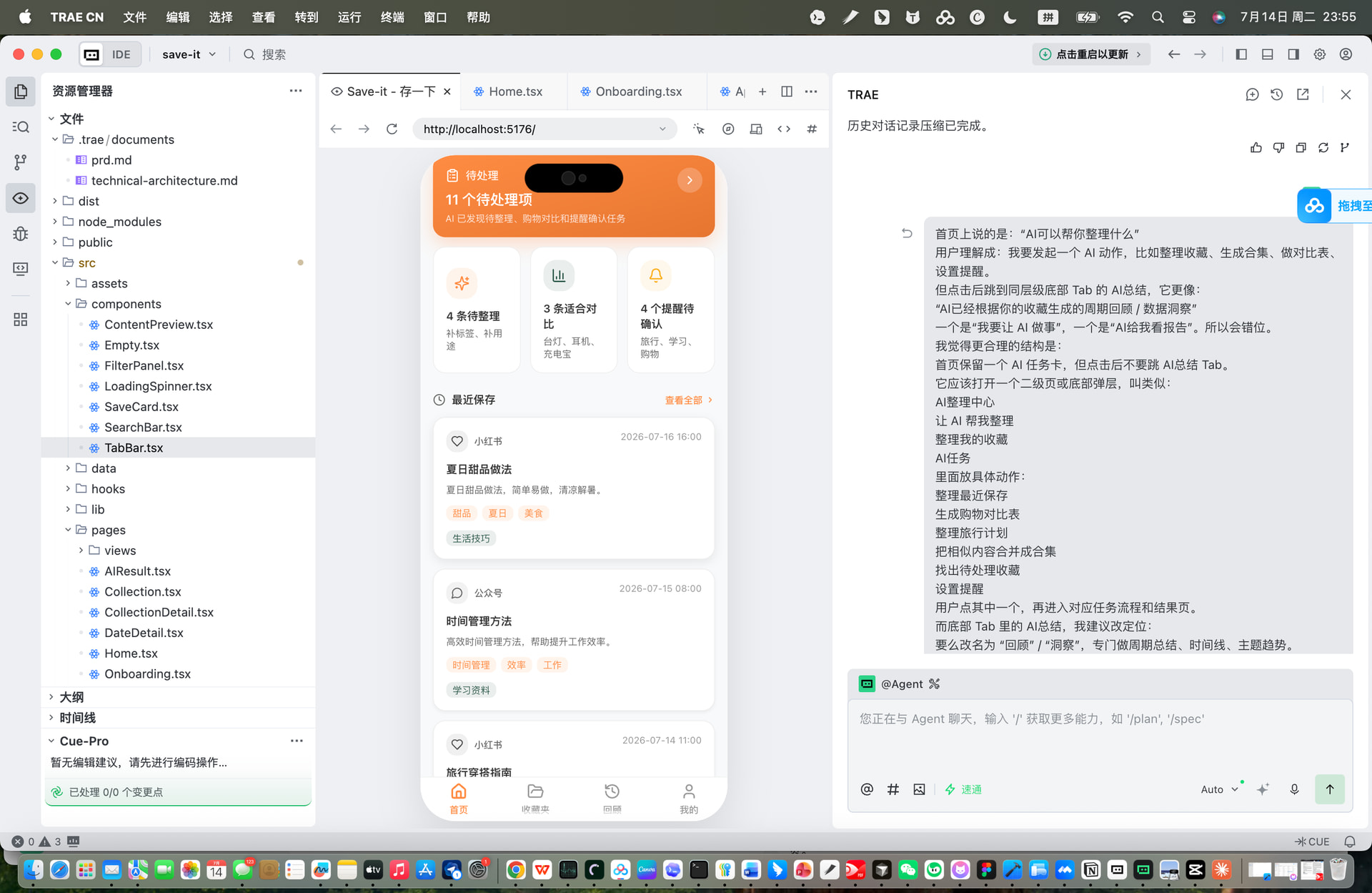The width and height of the screenshot is (1372, 893).
Task: Open the search panel icon in sidebar
Action: (x=21, y=127)
